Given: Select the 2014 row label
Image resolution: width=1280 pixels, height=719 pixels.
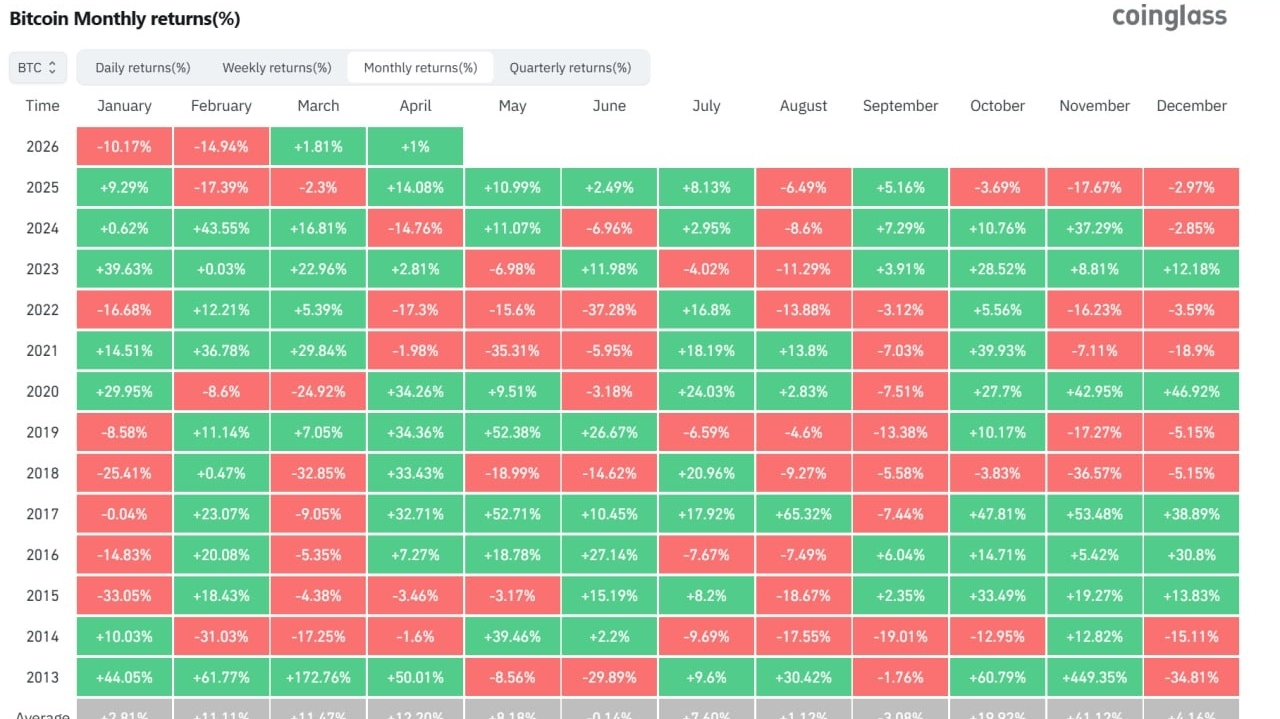Looking at the screenshot, I should coord(42,637).
